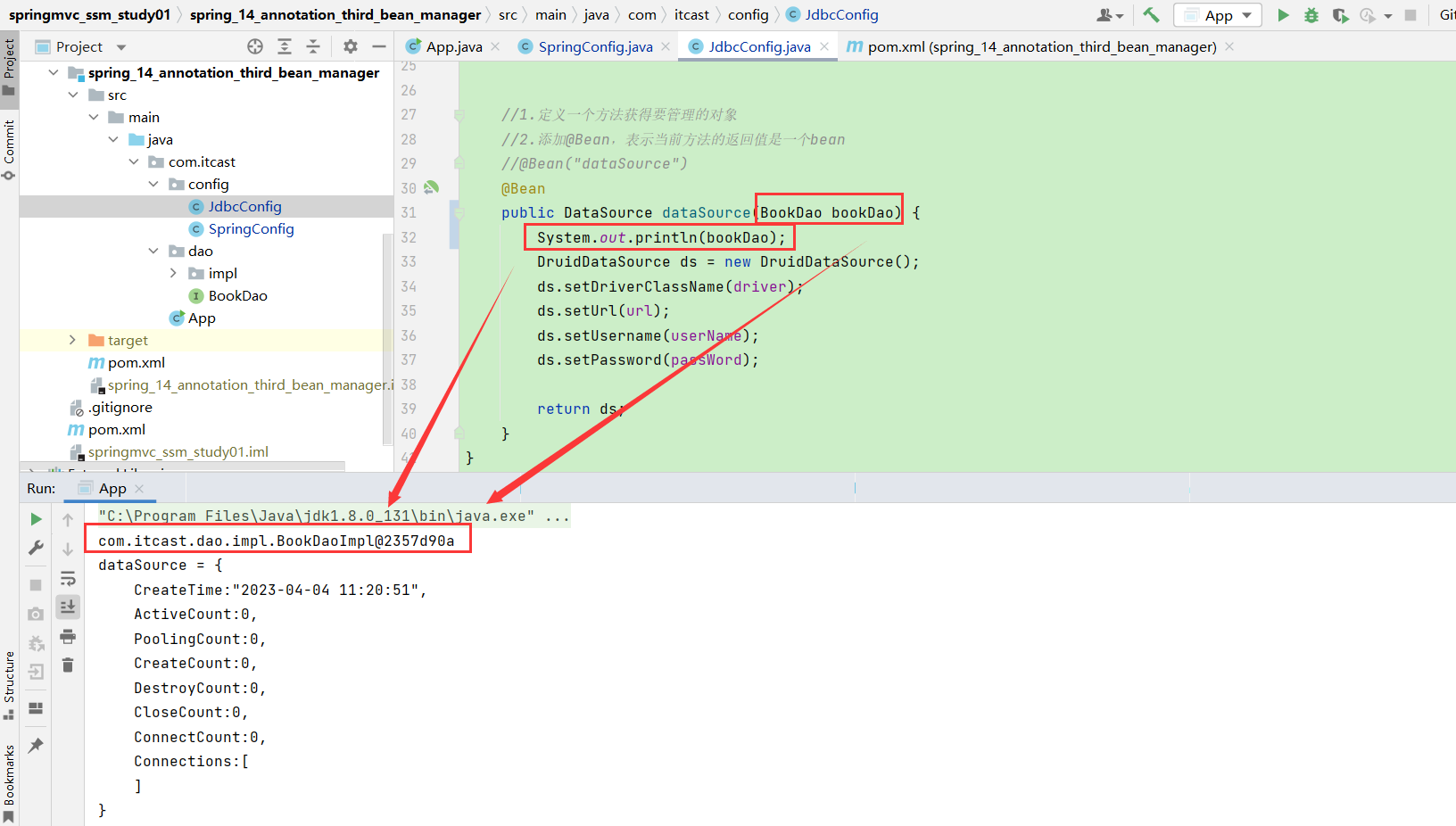Viewport: 1456px width, 826px height.
Task: Fold the dataSource method at line 31
Action: (x=459, y=212)
